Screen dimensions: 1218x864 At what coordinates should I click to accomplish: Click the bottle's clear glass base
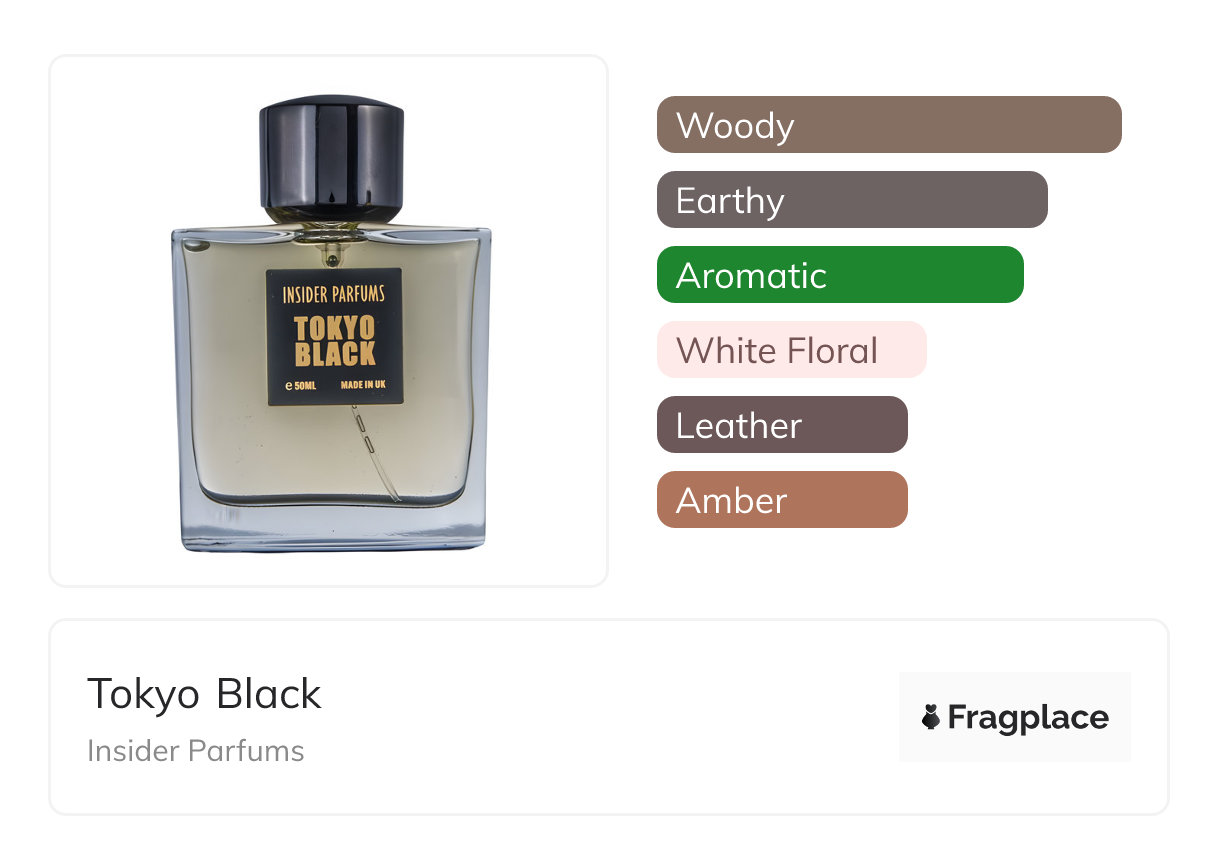[x=333, y=527]
